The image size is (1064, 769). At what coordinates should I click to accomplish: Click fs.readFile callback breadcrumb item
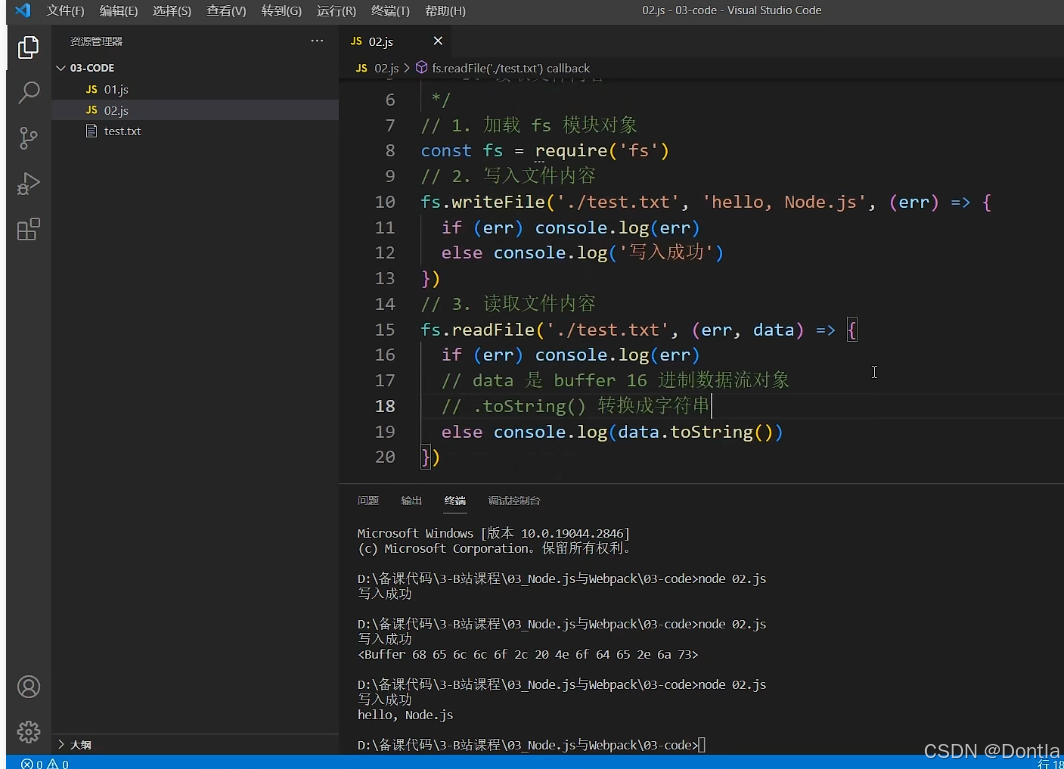[x=510, y=68]
